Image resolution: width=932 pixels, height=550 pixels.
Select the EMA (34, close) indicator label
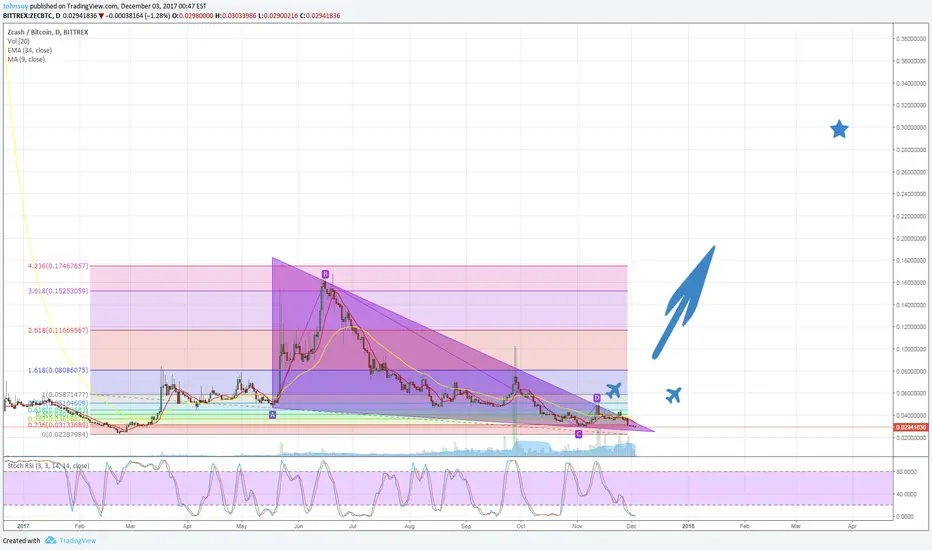point(30,51)
